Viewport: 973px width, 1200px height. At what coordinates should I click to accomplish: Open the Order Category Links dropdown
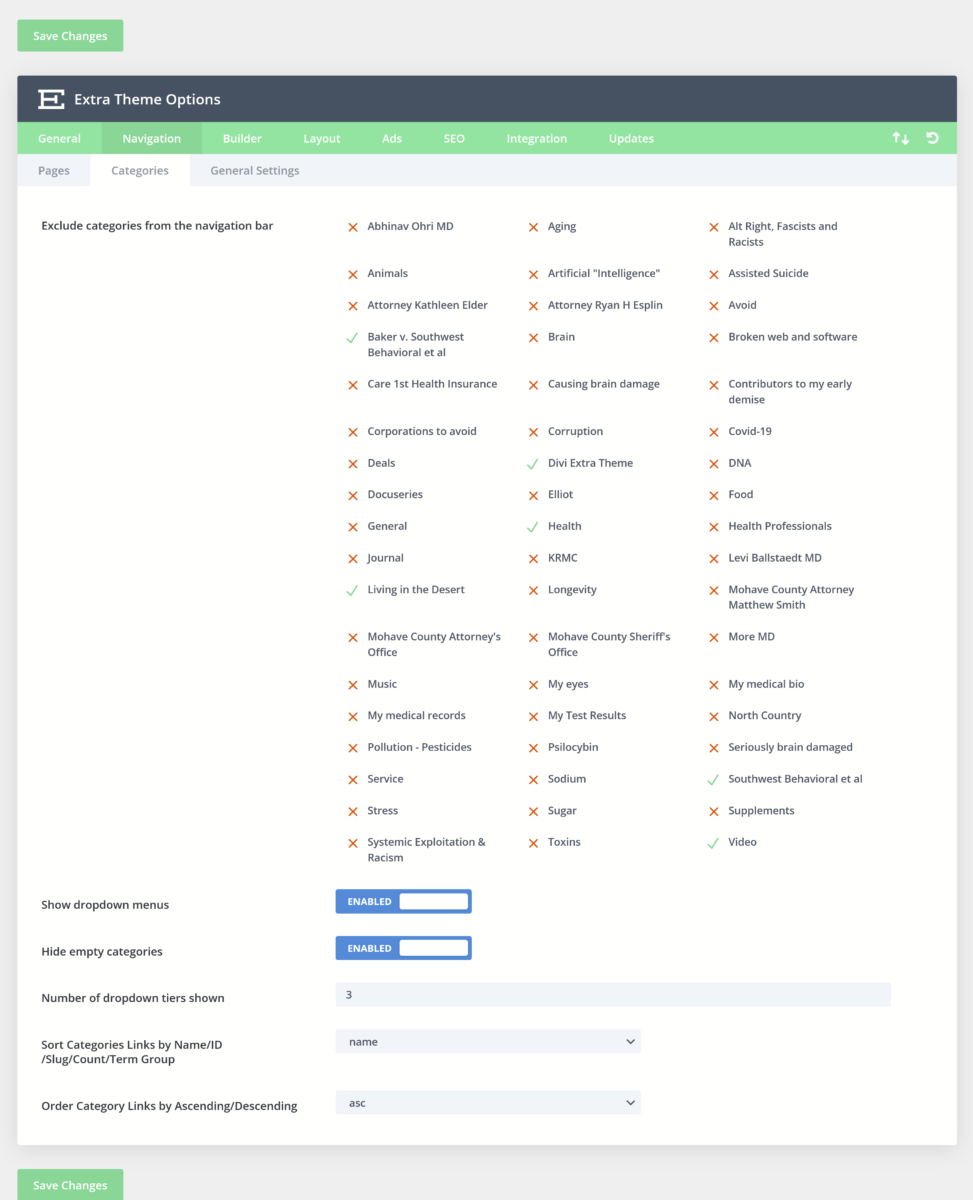point(488,1103)
